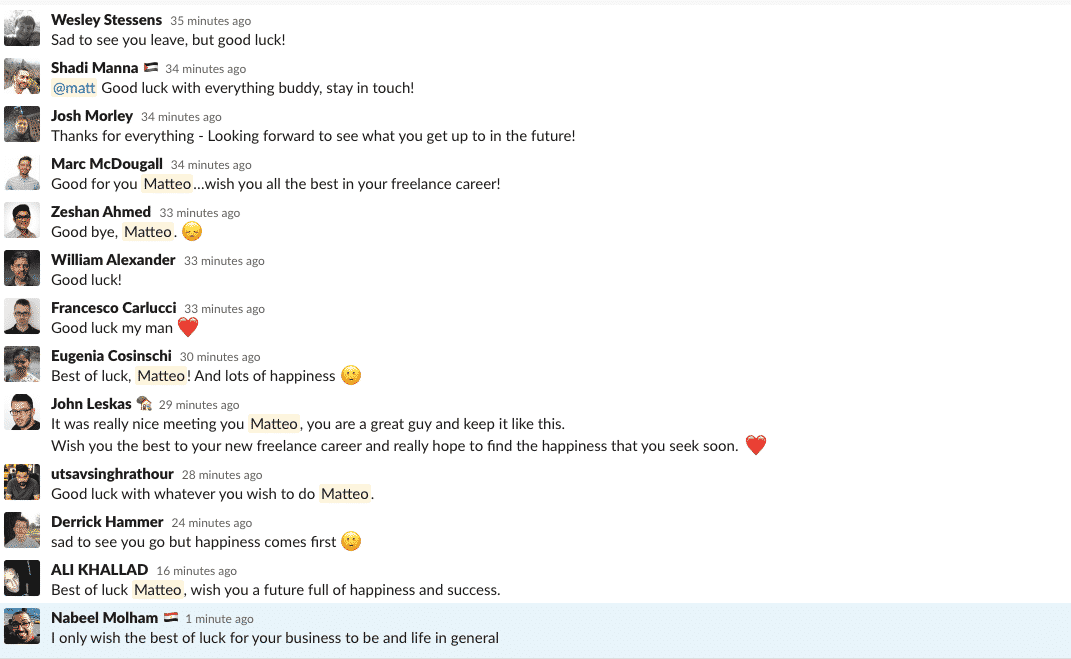Click the red heart emoji after "Good luck my man"

point(188,328)
